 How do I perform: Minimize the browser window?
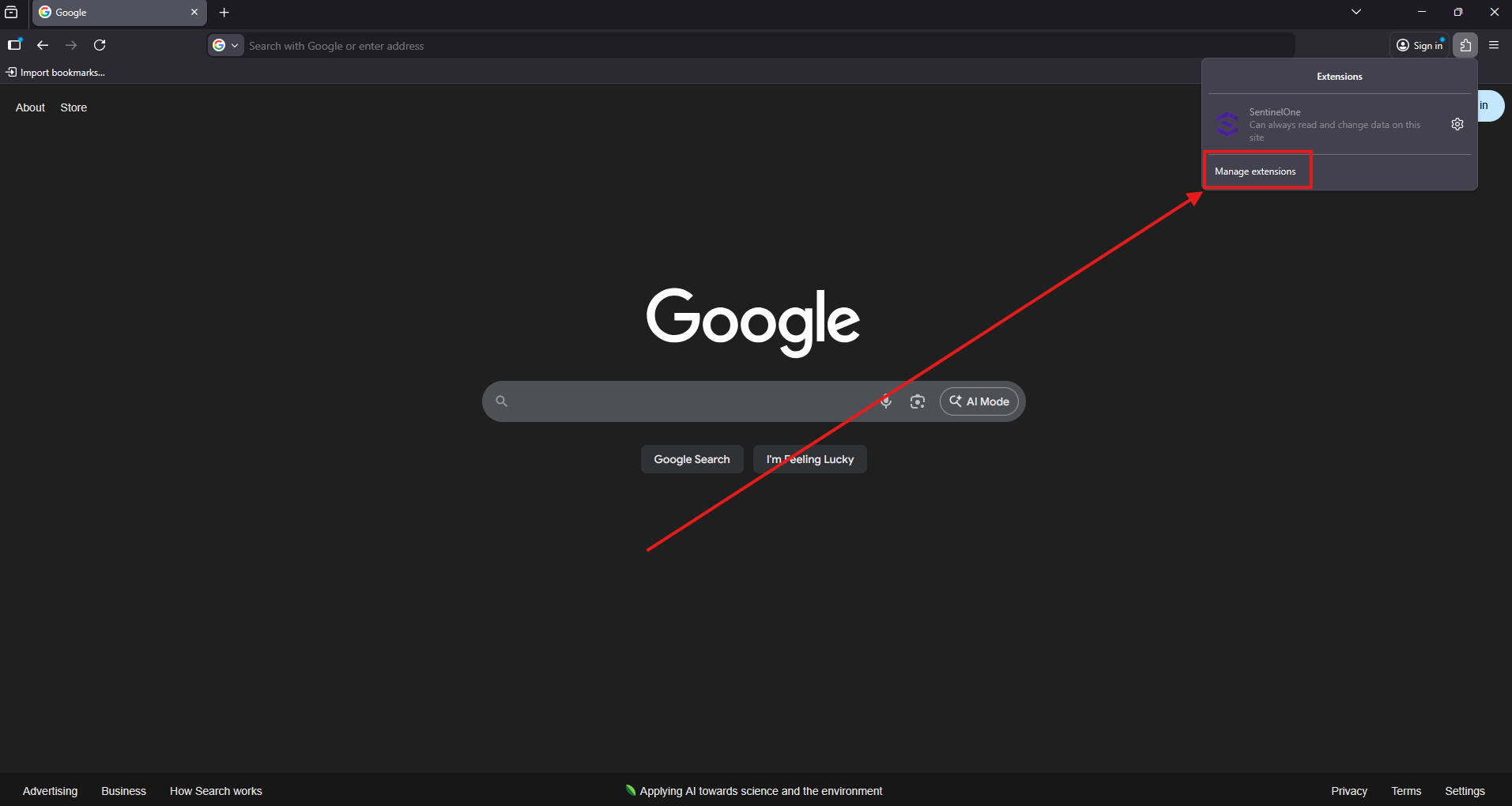pyautogui.click(x=1422, y=12)
